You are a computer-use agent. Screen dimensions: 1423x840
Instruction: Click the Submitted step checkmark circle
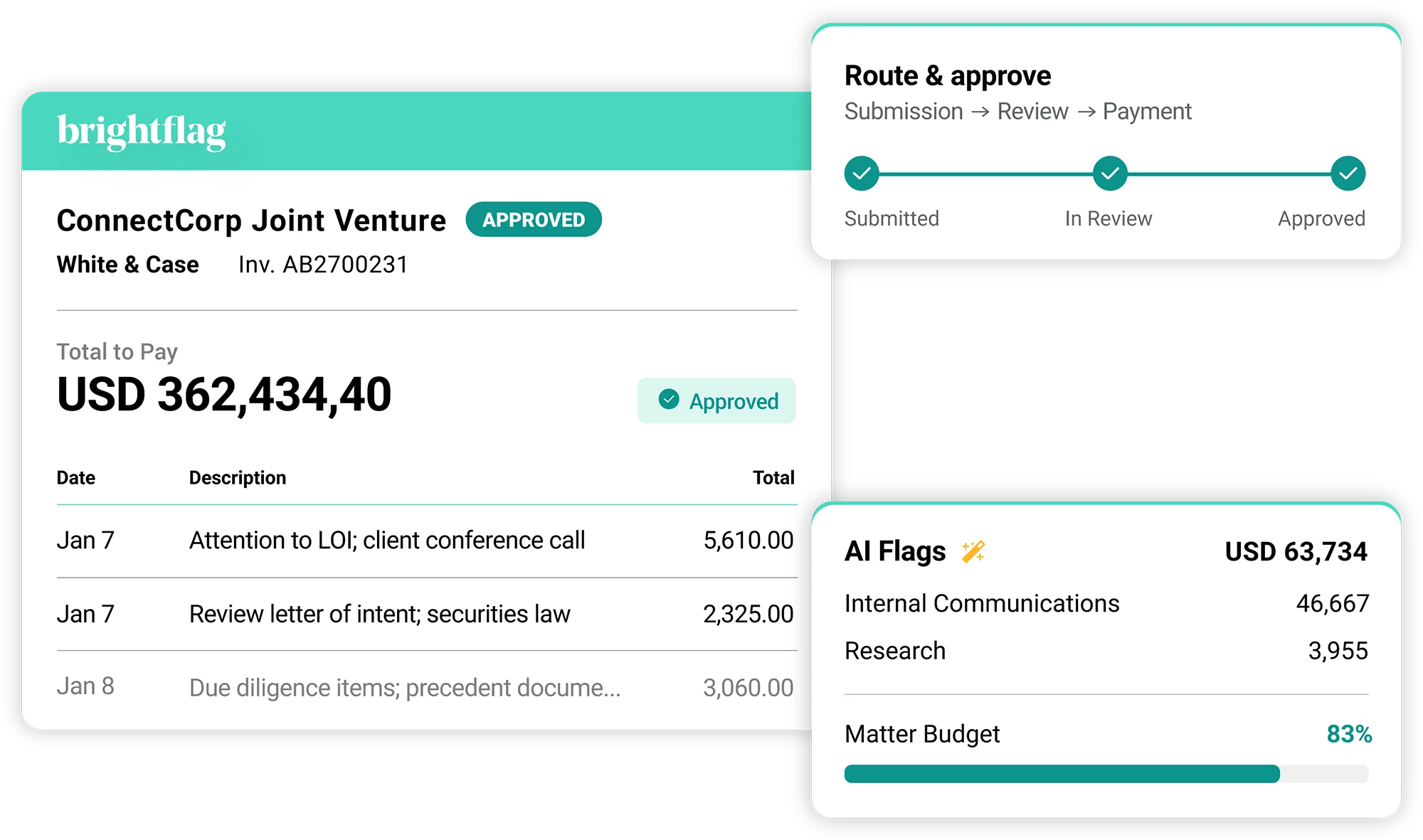point(862,174)
